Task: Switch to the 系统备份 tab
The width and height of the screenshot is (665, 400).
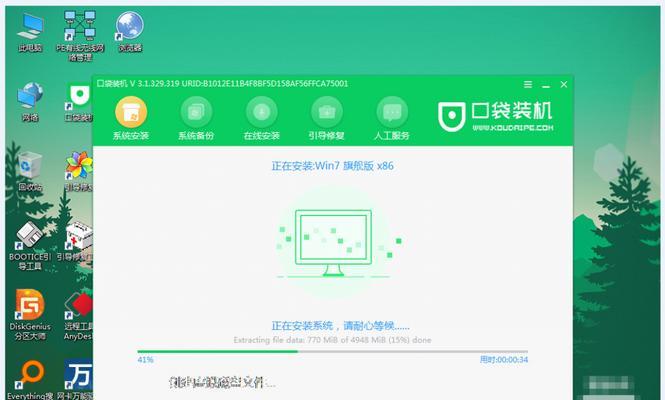Action: [x=196, y=118]
